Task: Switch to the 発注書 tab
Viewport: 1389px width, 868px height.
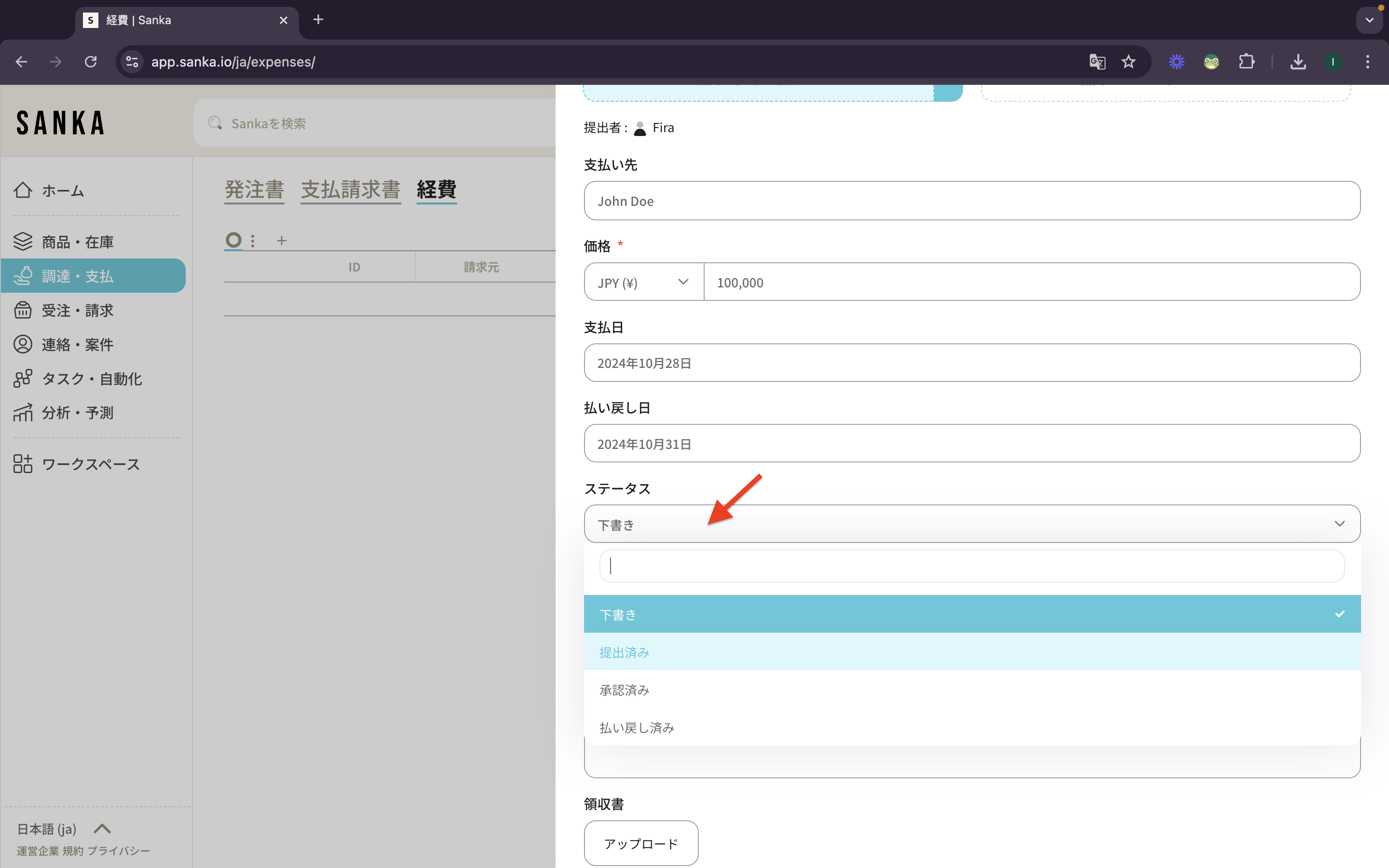Action: coord(254,190)
